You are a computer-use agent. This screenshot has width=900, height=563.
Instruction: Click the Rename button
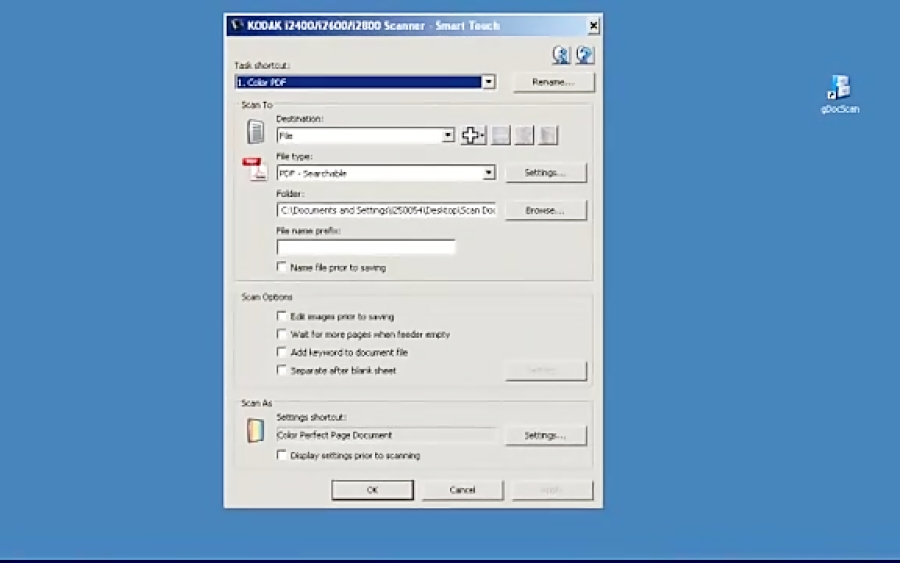[553, 82]
